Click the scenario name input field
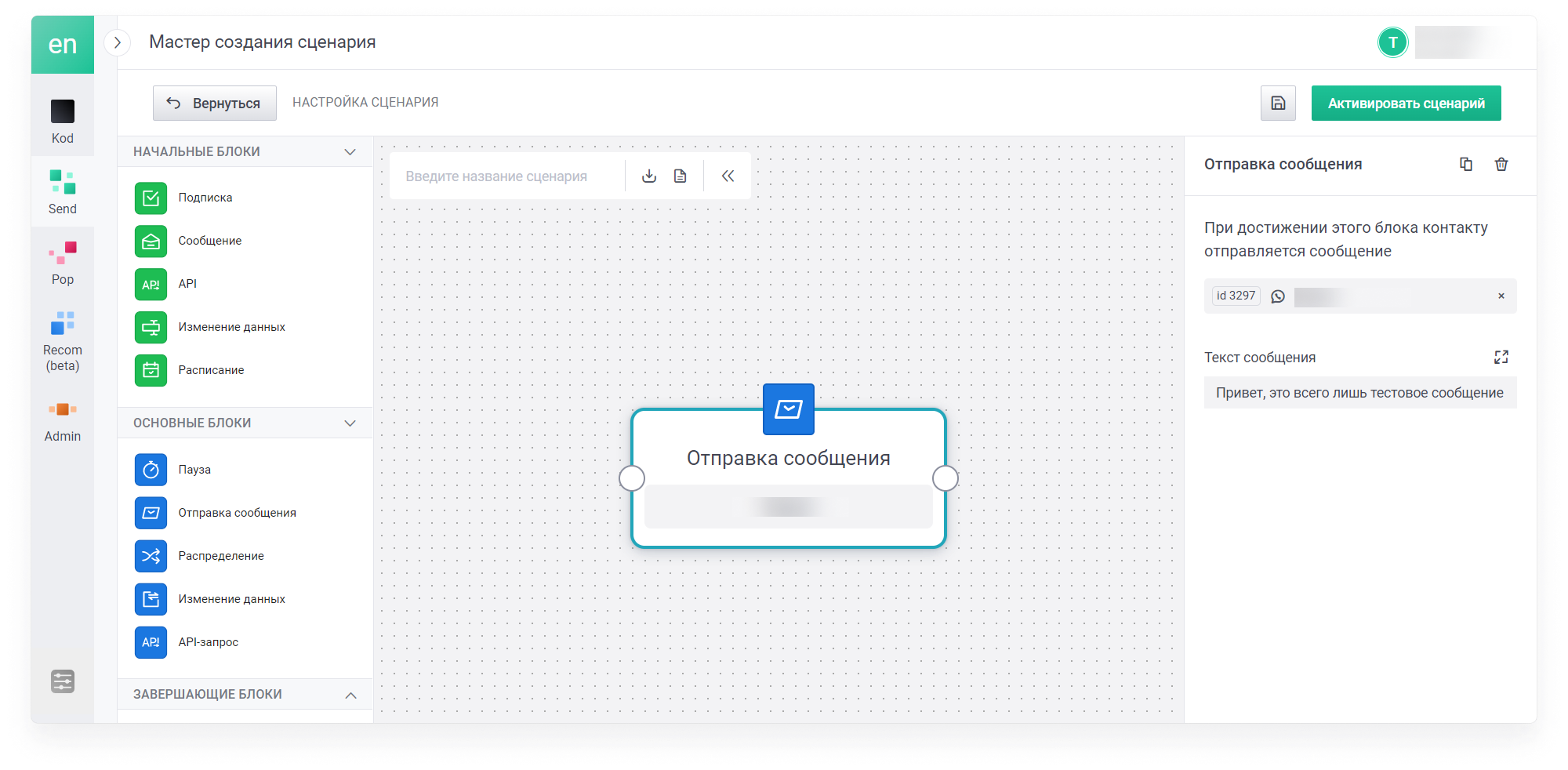 (x=506, y=176)
